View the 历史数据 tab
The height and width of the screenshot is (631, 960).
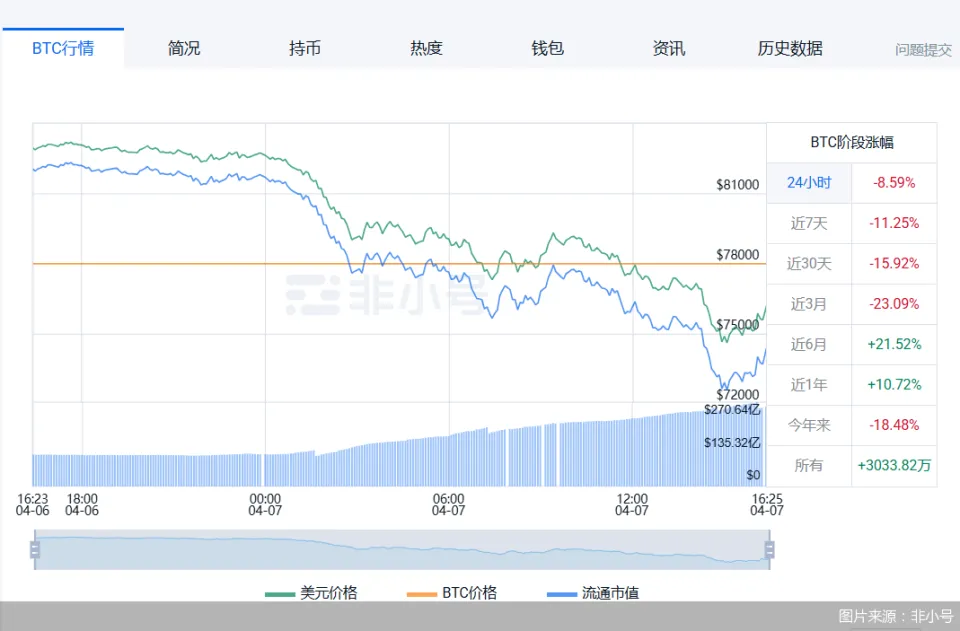(x=790, y=48)
